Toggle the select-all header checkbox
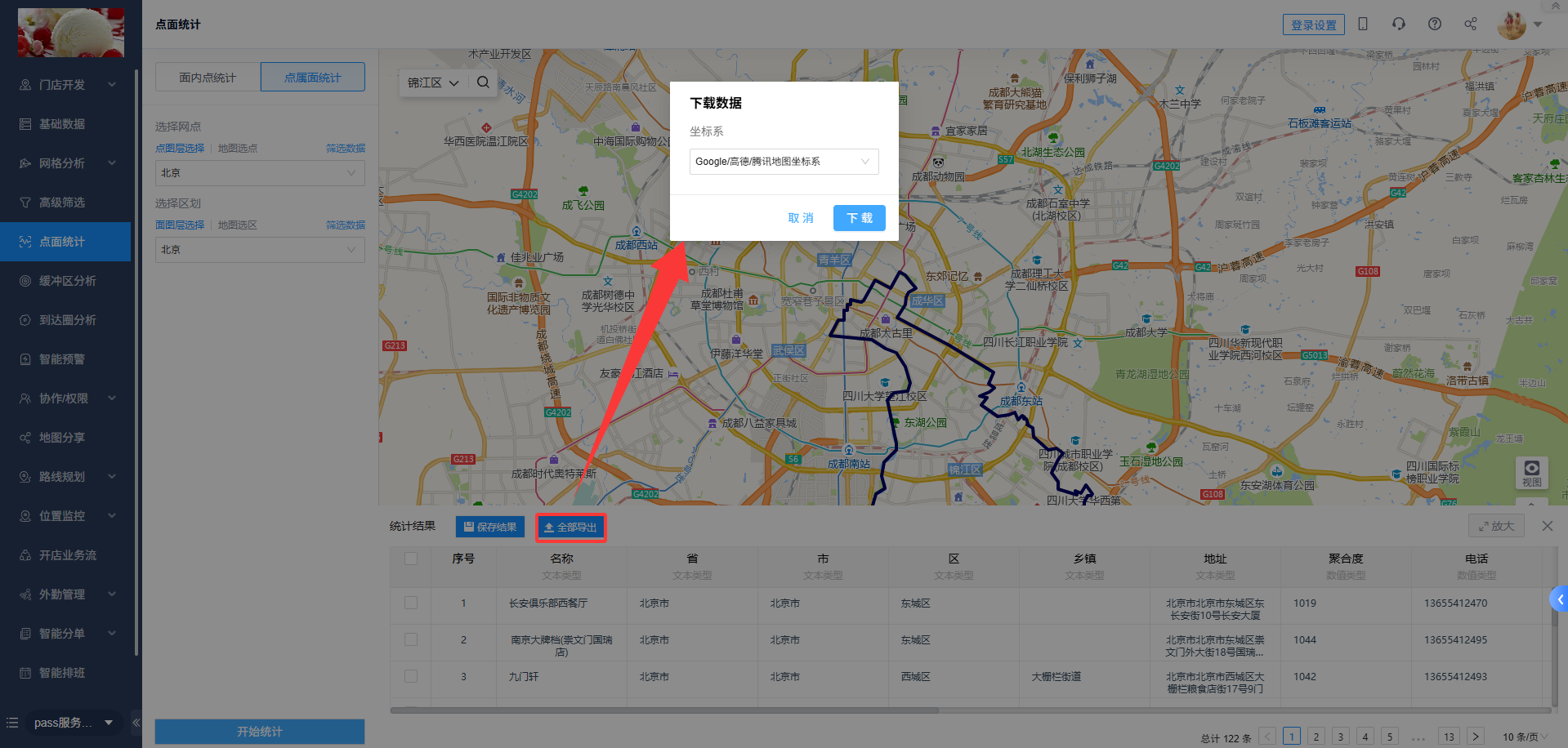The height and width of the screenshot is (748, 1568). point(411,559)
